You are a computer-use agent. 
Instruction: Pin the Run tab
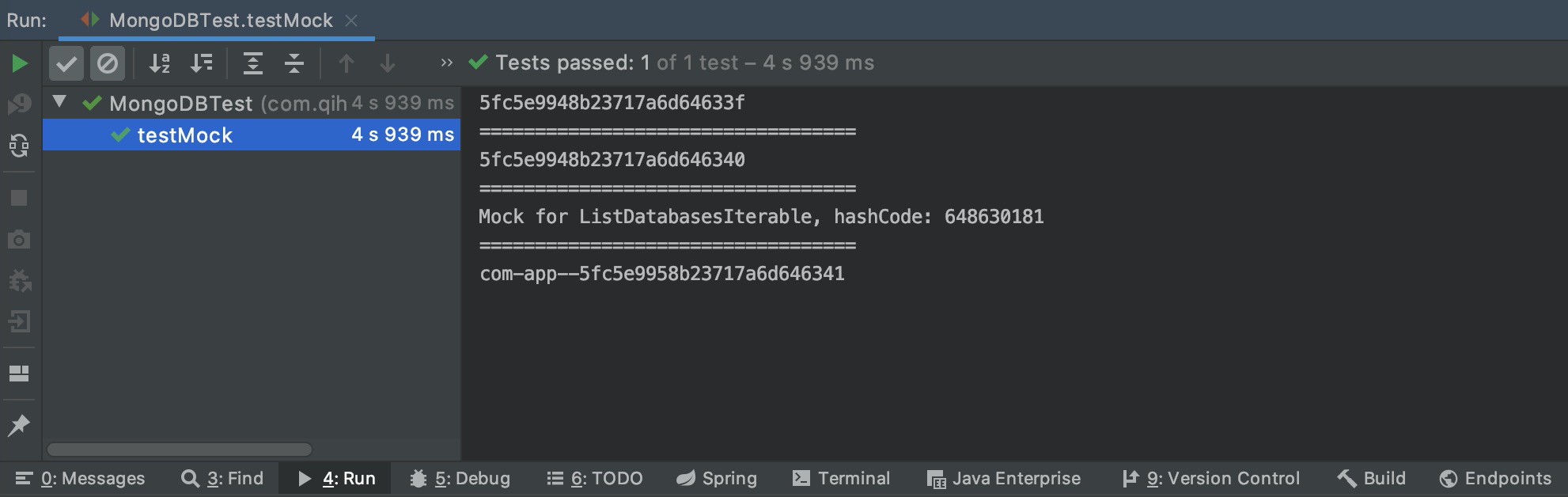[x=19, y=425]
